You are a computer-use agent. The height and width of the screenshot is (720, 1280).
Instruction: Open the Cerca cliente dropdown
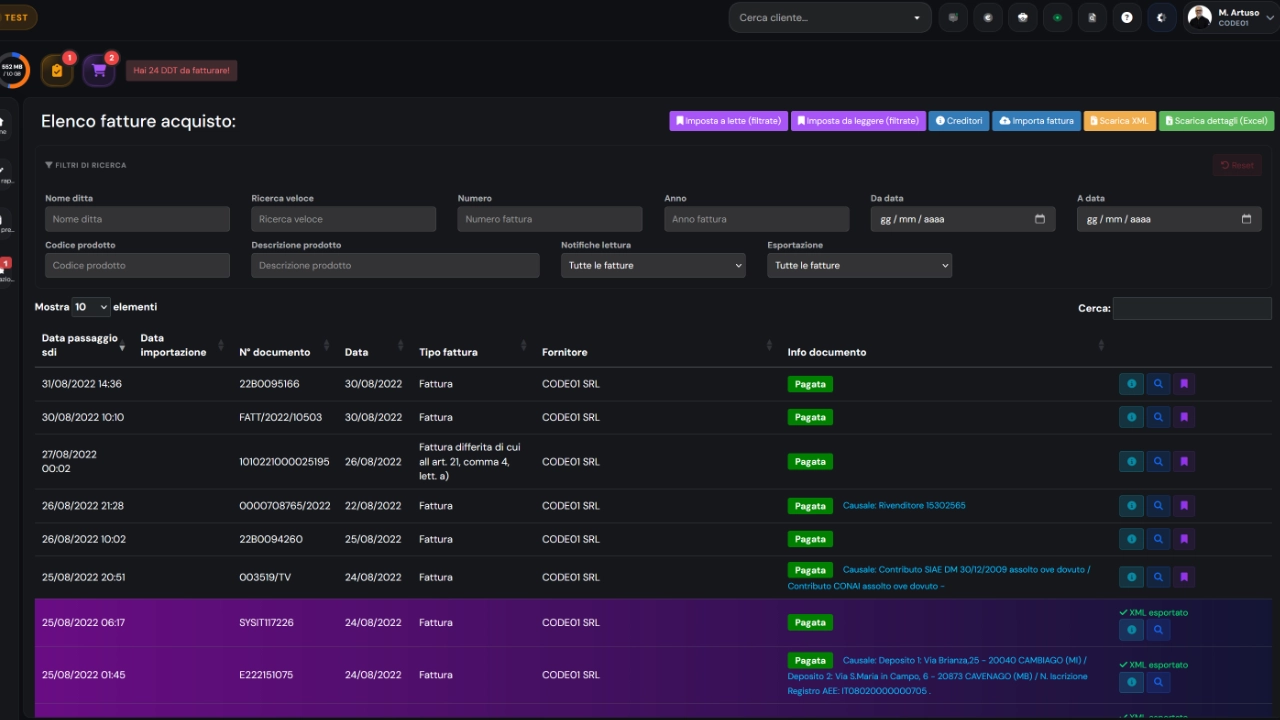830,17
